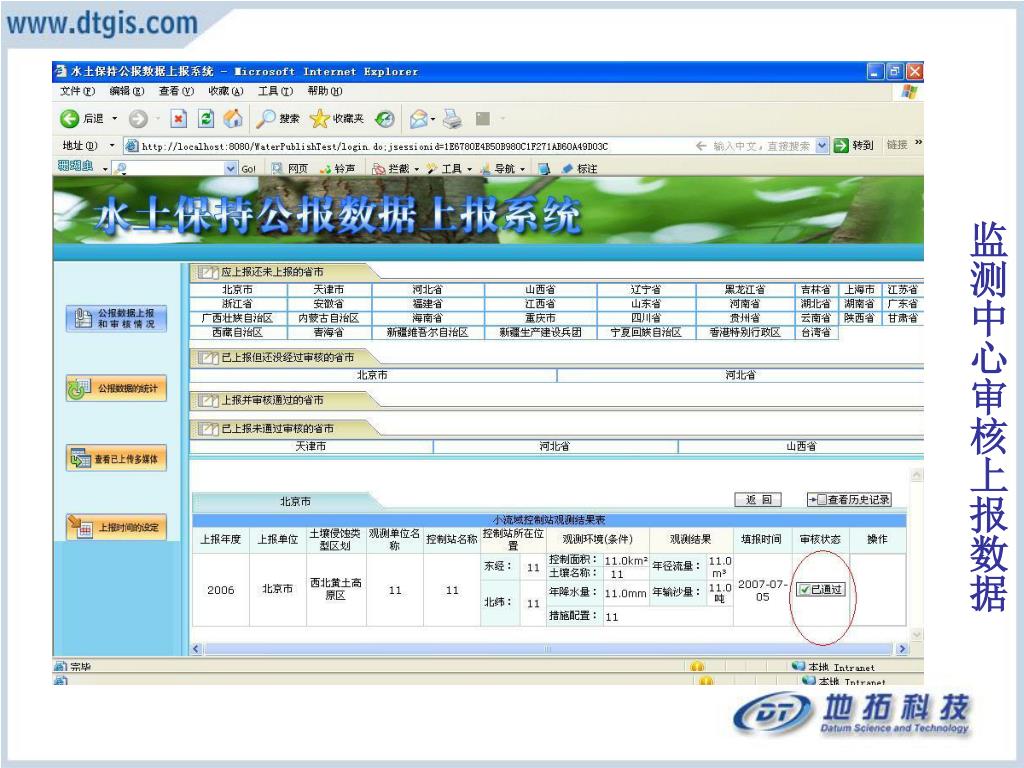
Task: Open 文件(F) menu
Action: click(x=78, y=91)
